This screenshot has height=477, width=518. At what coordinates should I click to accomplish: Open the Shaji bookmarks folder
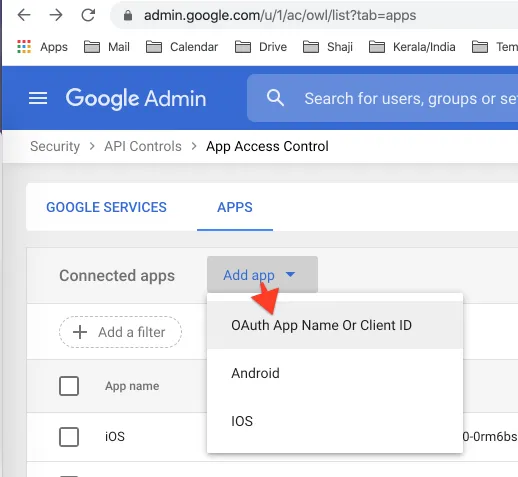pyautogui.click(x=328, y=47)
